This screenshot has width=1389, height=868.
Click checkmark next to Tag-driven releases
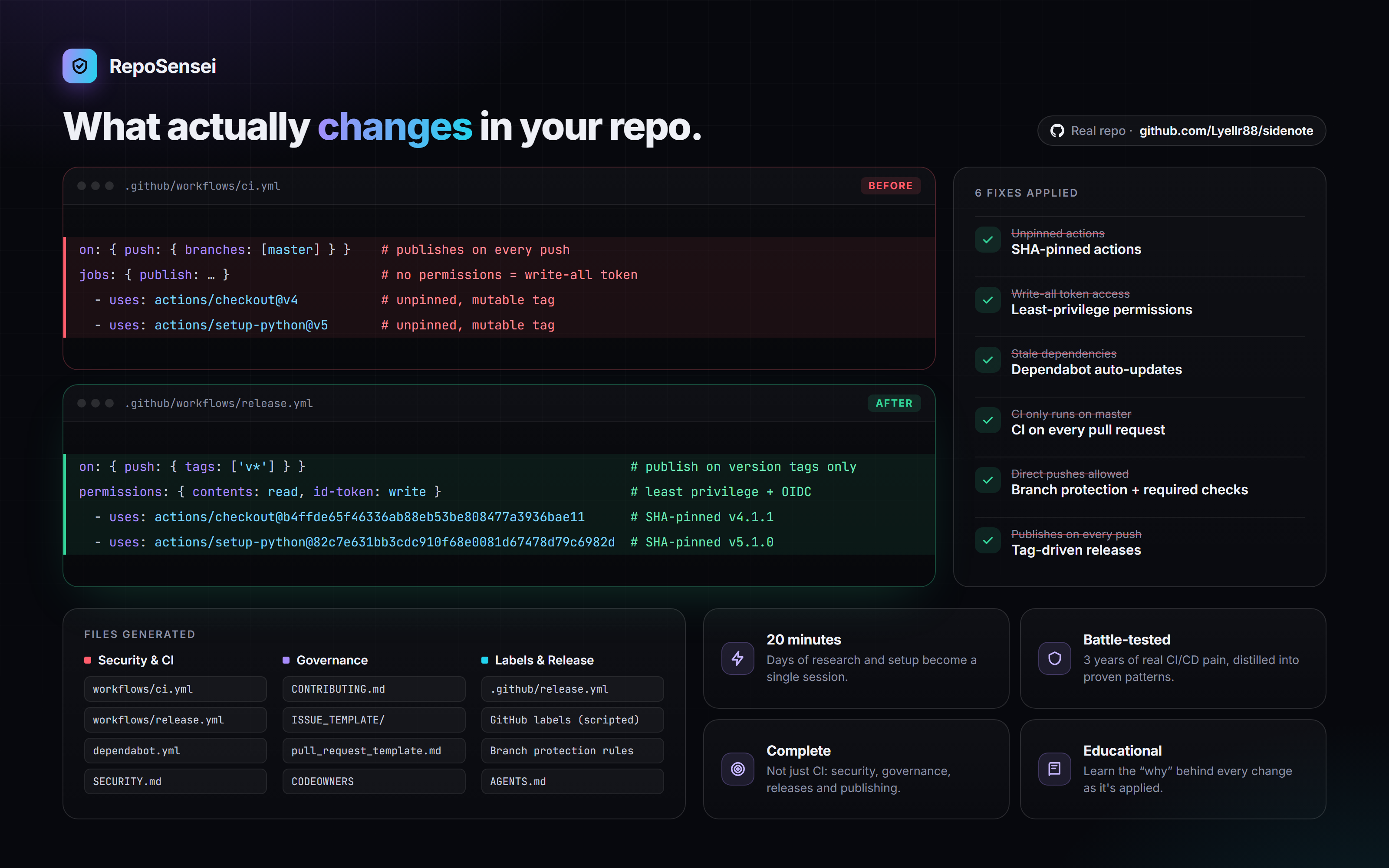click(x=988, y=541)
